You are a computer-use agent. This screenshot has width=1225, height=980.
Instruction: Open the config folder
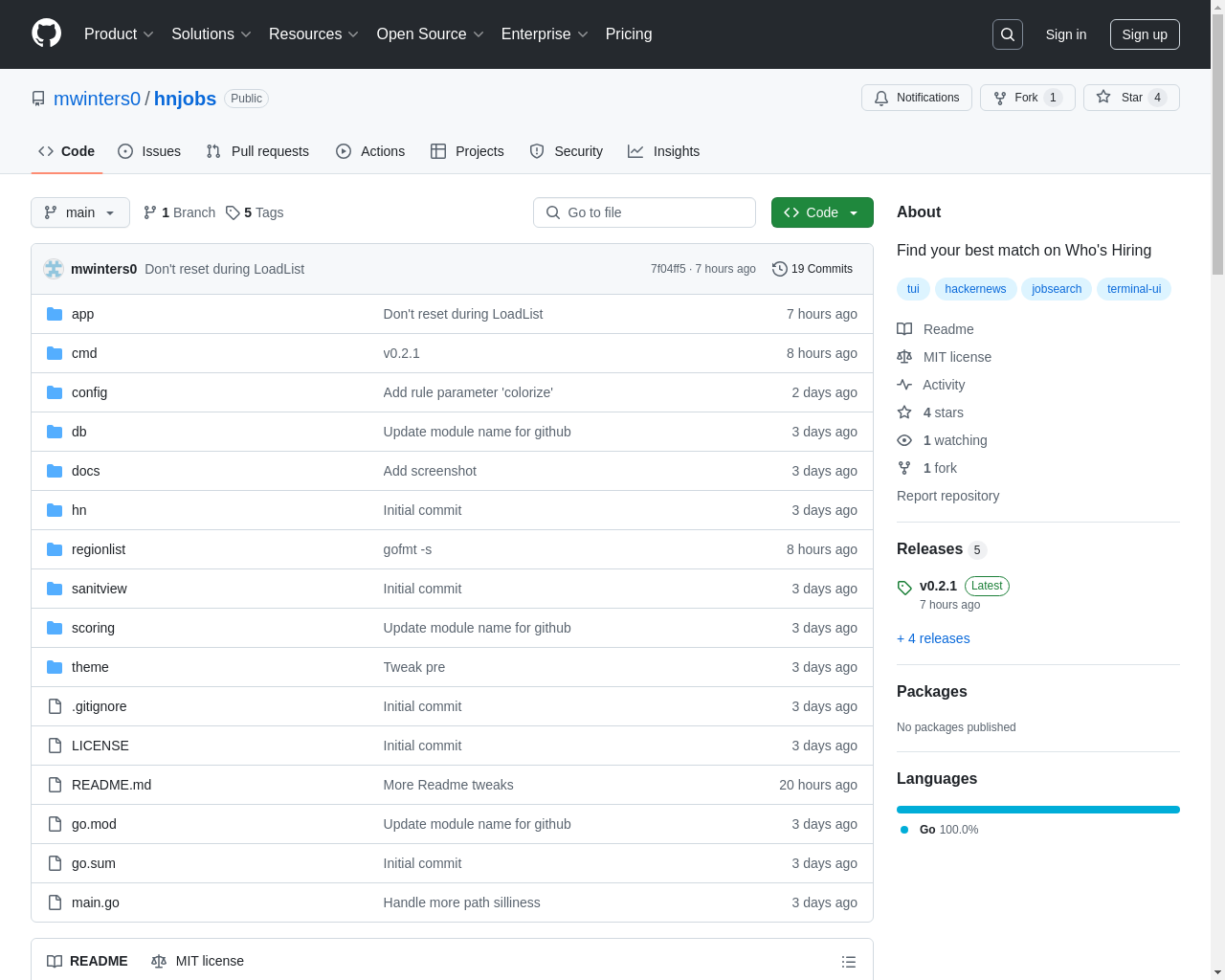click(x=89, y=392)
